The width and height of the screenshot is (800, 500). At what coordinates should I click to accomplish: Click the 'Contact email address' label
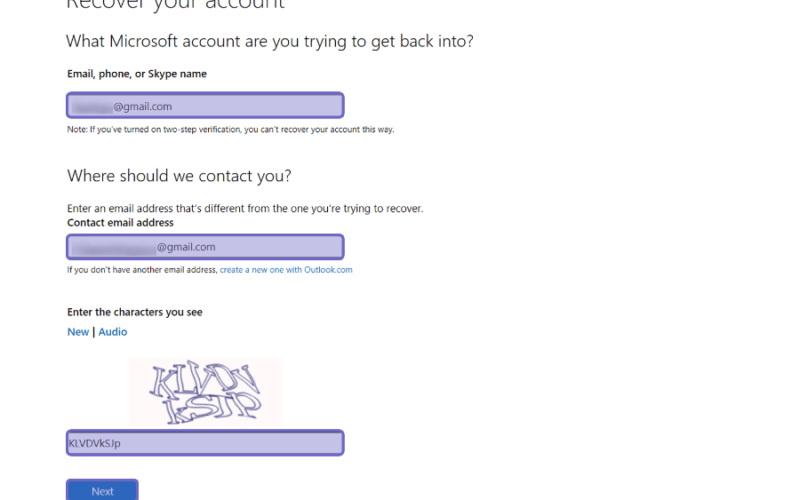120,223
